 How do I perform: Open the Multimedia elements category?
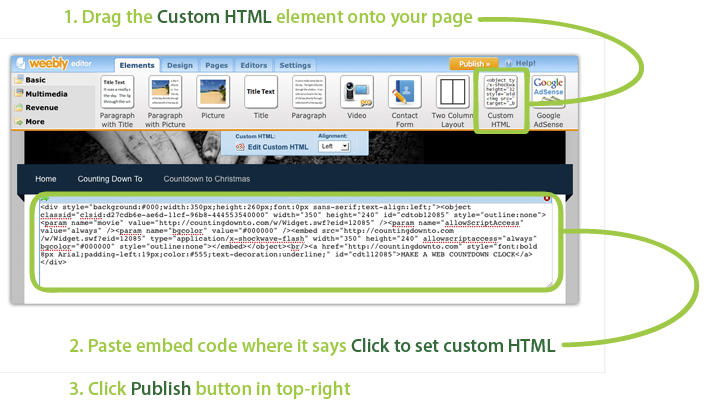click(x=41, y=94)
